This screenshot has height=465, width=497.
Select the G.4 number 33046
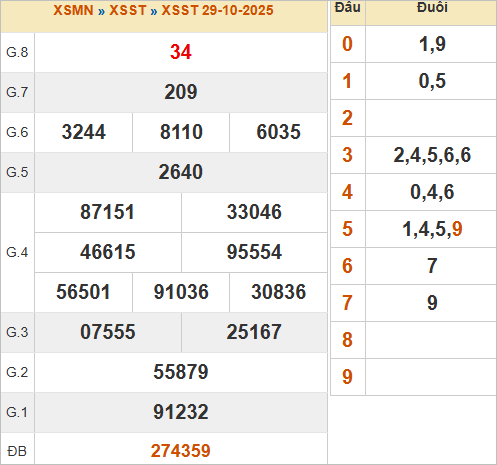click(x=254, y=212)
